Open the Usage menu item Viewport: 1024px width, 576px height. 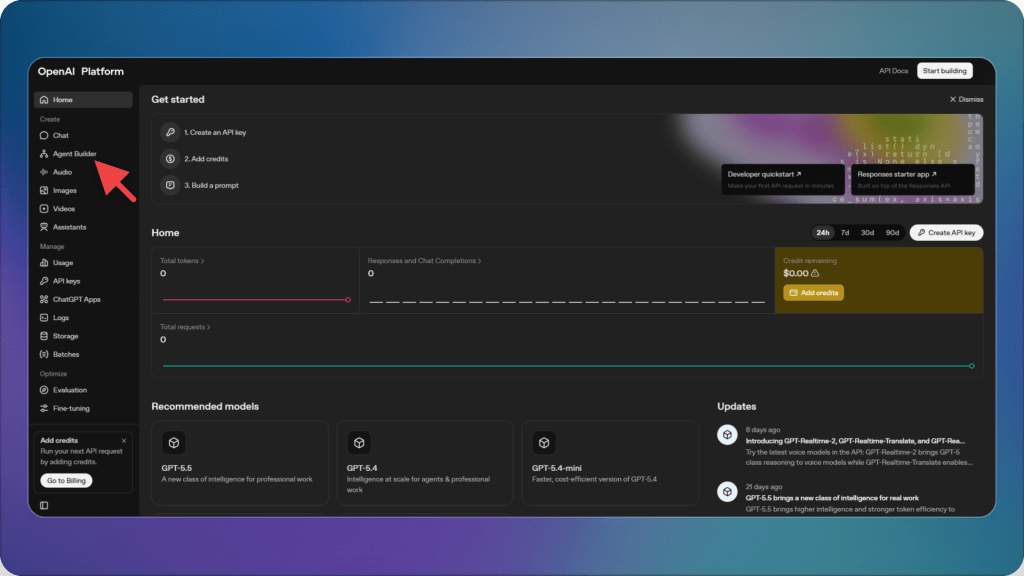click(x=83, y=263)
